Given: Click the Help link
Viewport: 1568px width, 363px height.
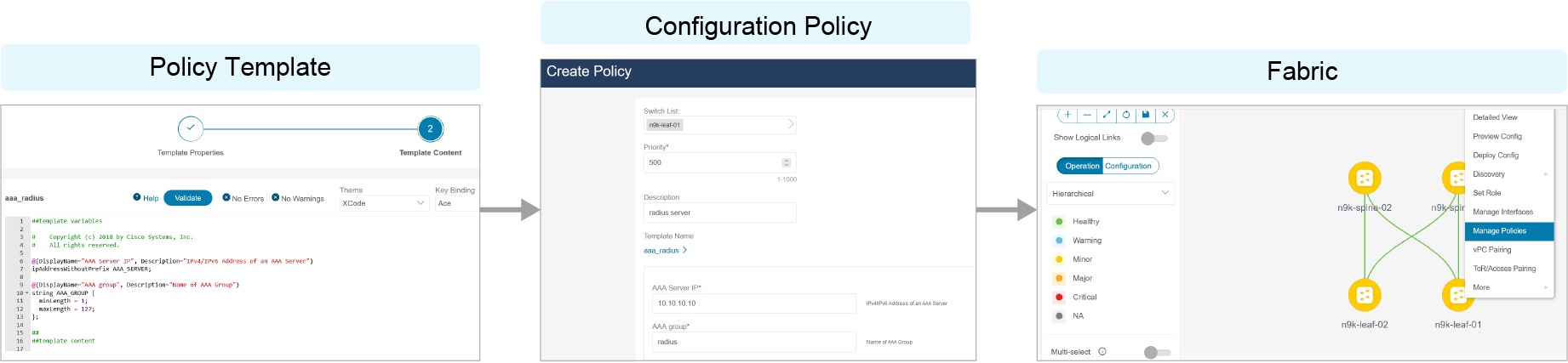Looking at the screenshot, I should point(151,198).
